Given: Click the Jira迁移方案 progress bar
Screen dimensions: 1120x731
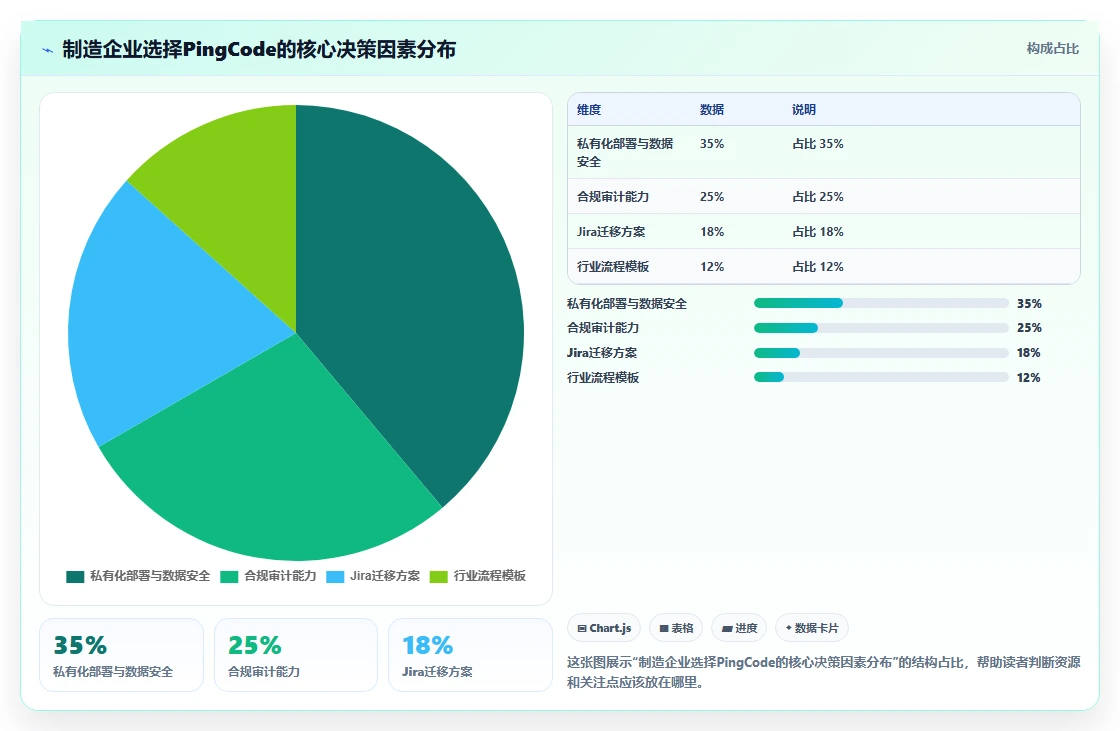Looking at the screenshot, I should point(881,353).
